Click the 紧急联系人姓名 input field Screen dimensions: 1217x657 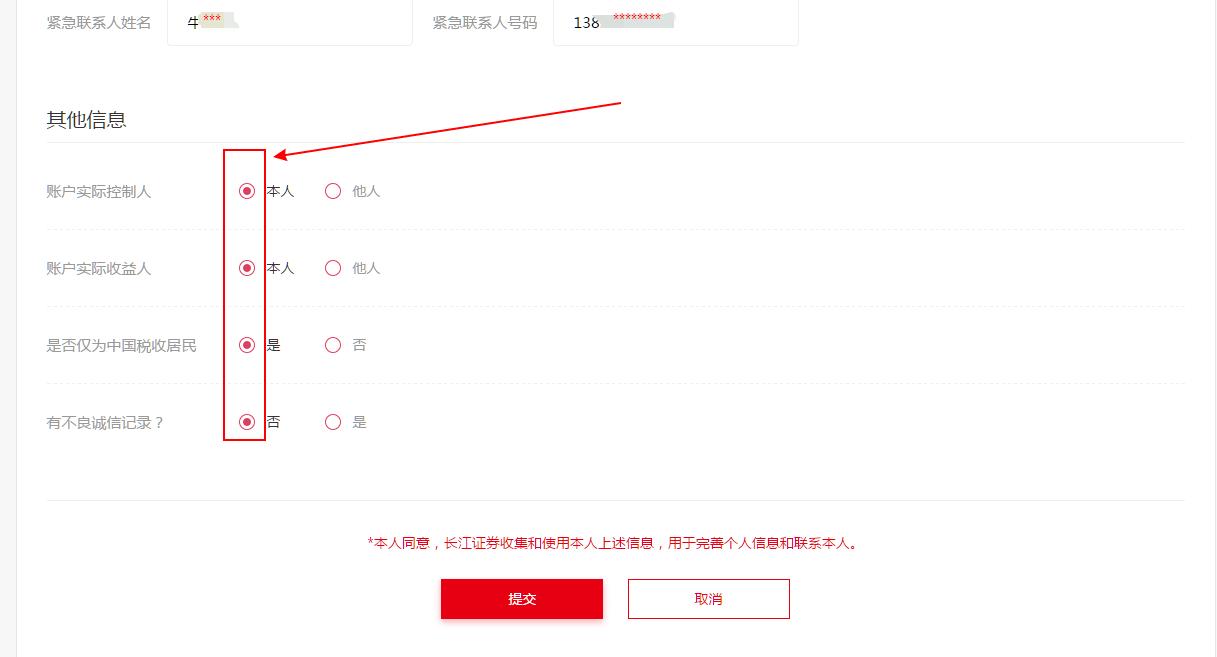[x=290, y=22]
